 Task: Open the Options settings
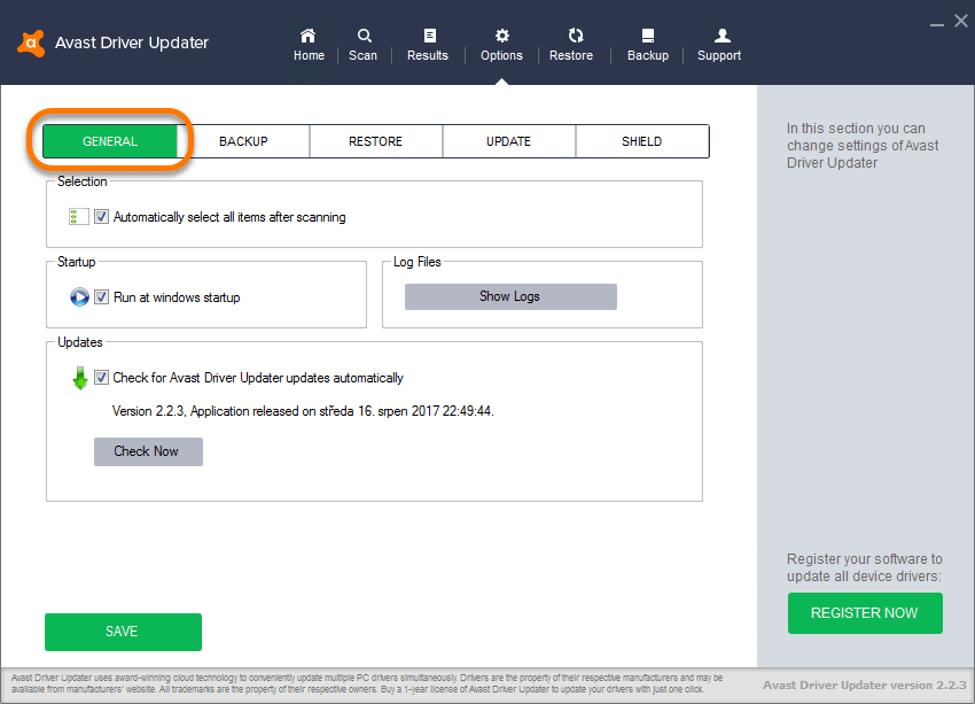(x=501, y=42)
